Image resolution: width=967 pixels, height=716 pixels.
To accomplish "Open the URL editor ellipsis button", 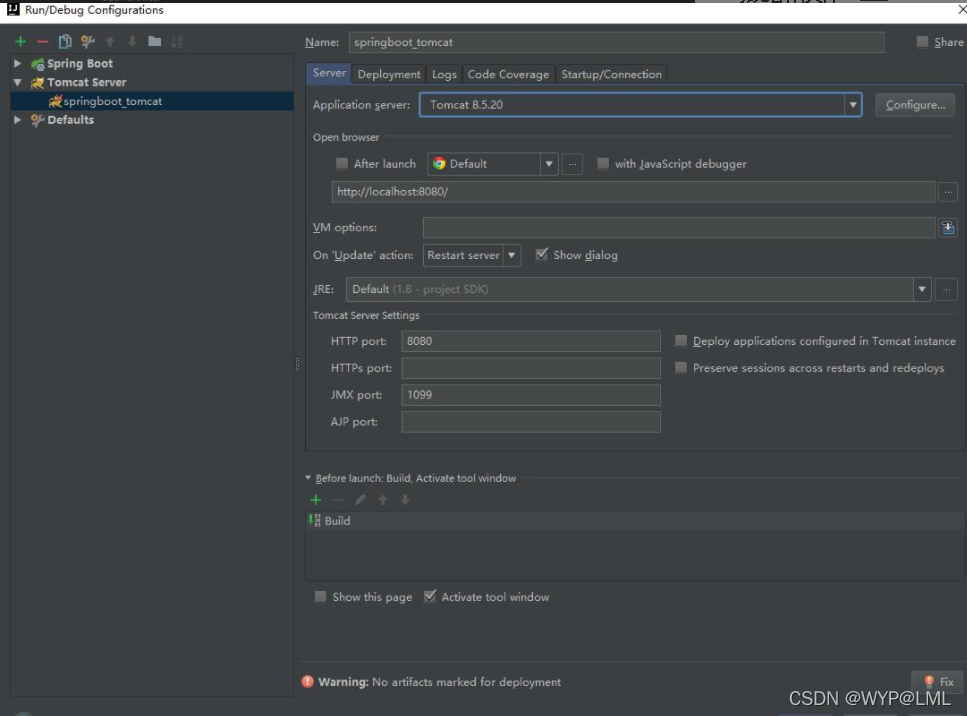I will coord(948,192).
